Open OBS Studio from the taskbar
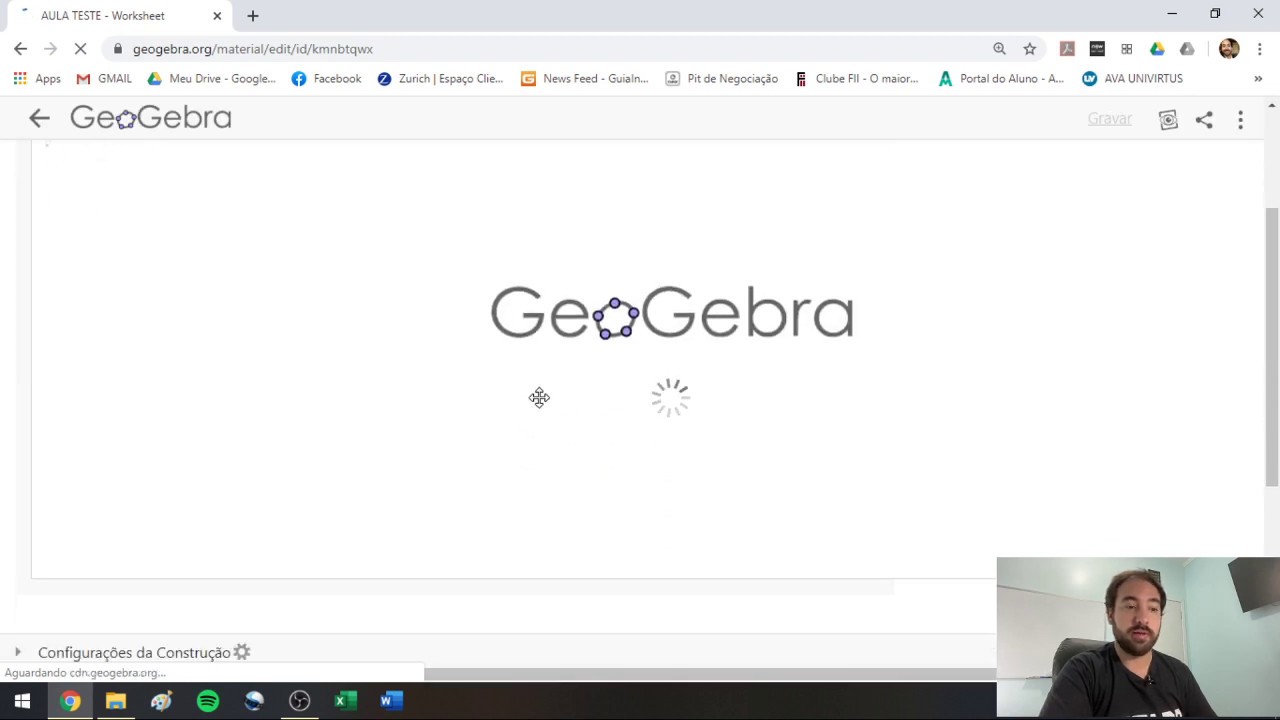This screenshot has width=1280, height=720. [x=300, y=701]
